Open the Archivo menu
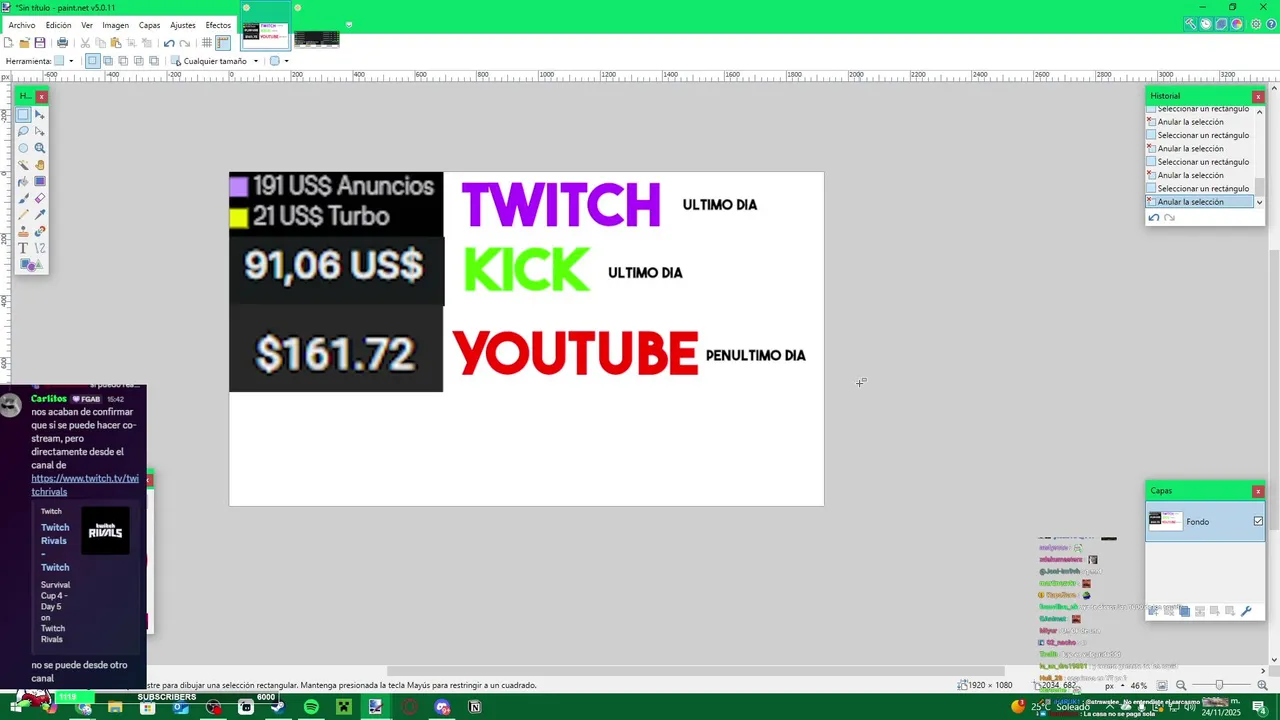This screenshot has width=1280, height=720. click(22, 25)
